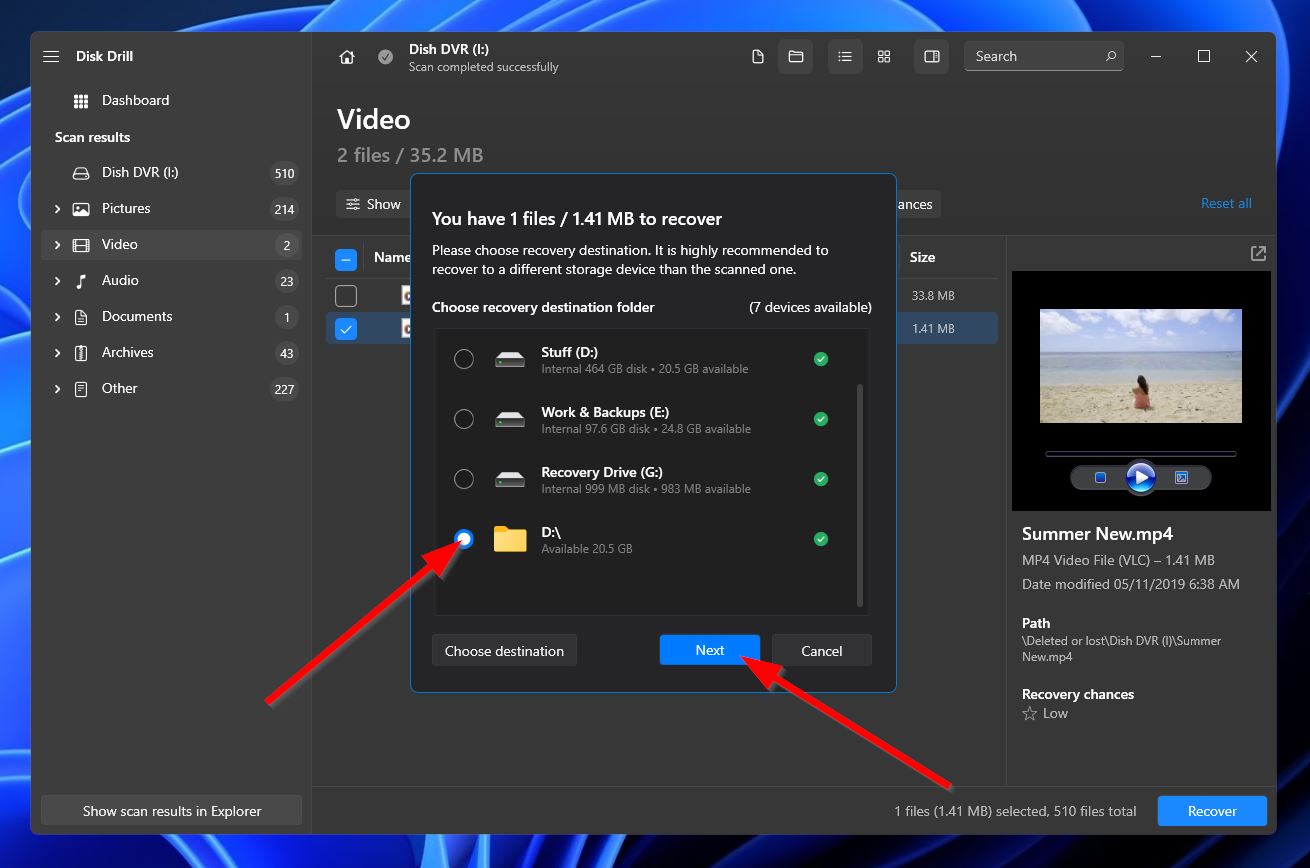This screenshot has height=868, width=1310.
Task: Click the Pictures category icon
Action: [81, 209]
